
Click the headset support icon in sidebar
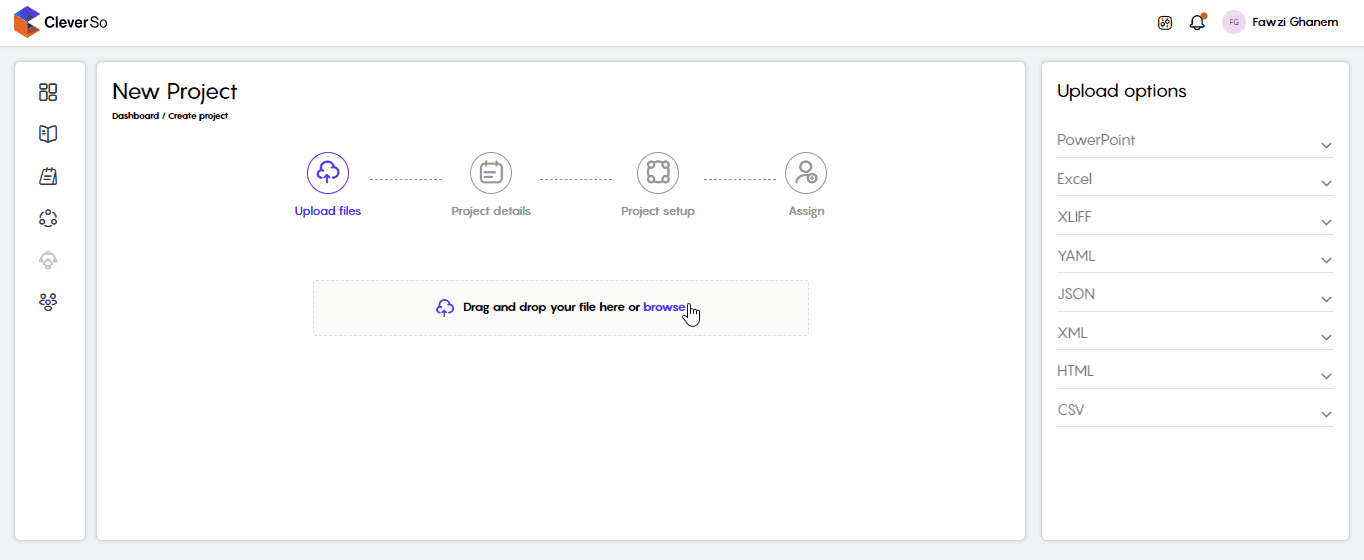coord(48,260)
